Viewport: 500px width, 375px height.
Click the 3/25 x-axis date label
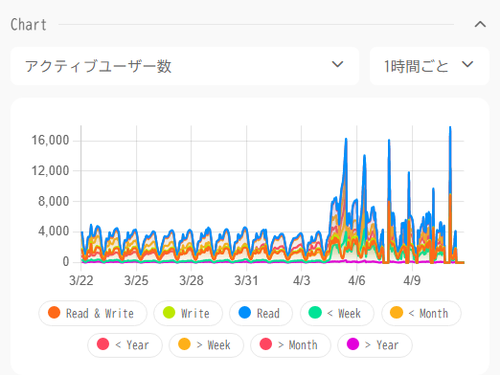(136, 280)
